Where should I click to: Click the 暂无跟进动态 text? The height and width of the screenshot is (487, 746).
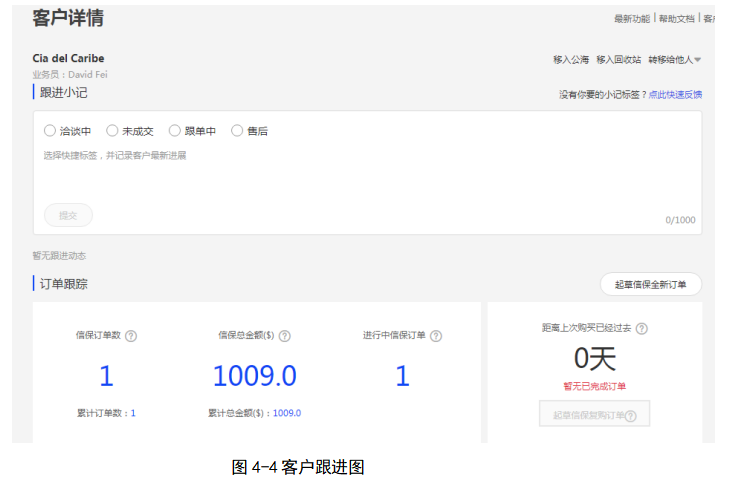[59, 256]
